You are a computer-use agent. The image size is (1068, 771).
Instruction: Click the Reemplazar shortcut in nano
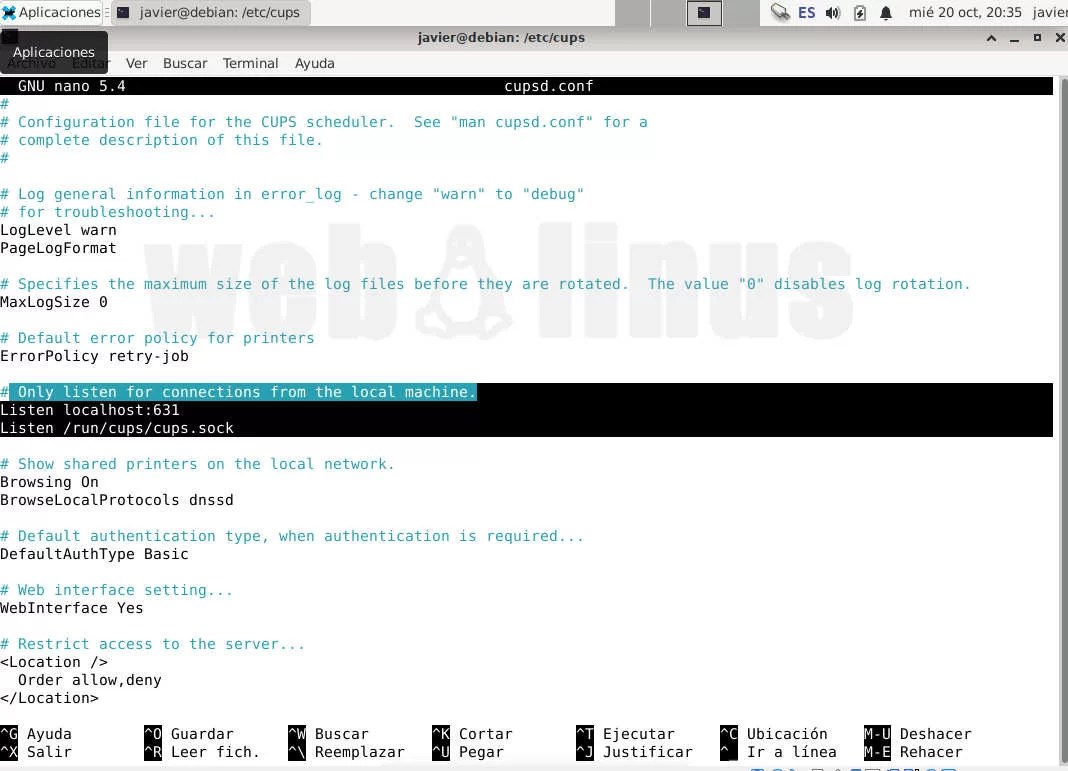point(362,751)
